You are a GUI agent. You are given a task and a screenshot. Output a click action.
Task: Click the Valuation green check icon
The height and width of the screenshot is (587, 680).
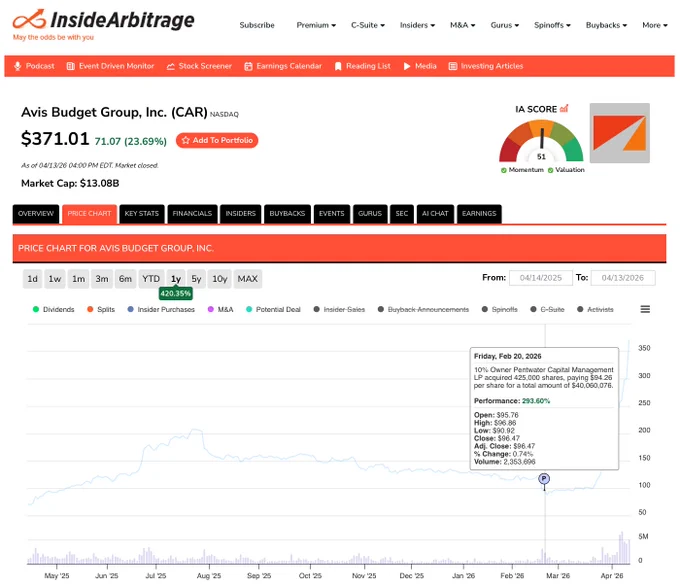(550, 170)
